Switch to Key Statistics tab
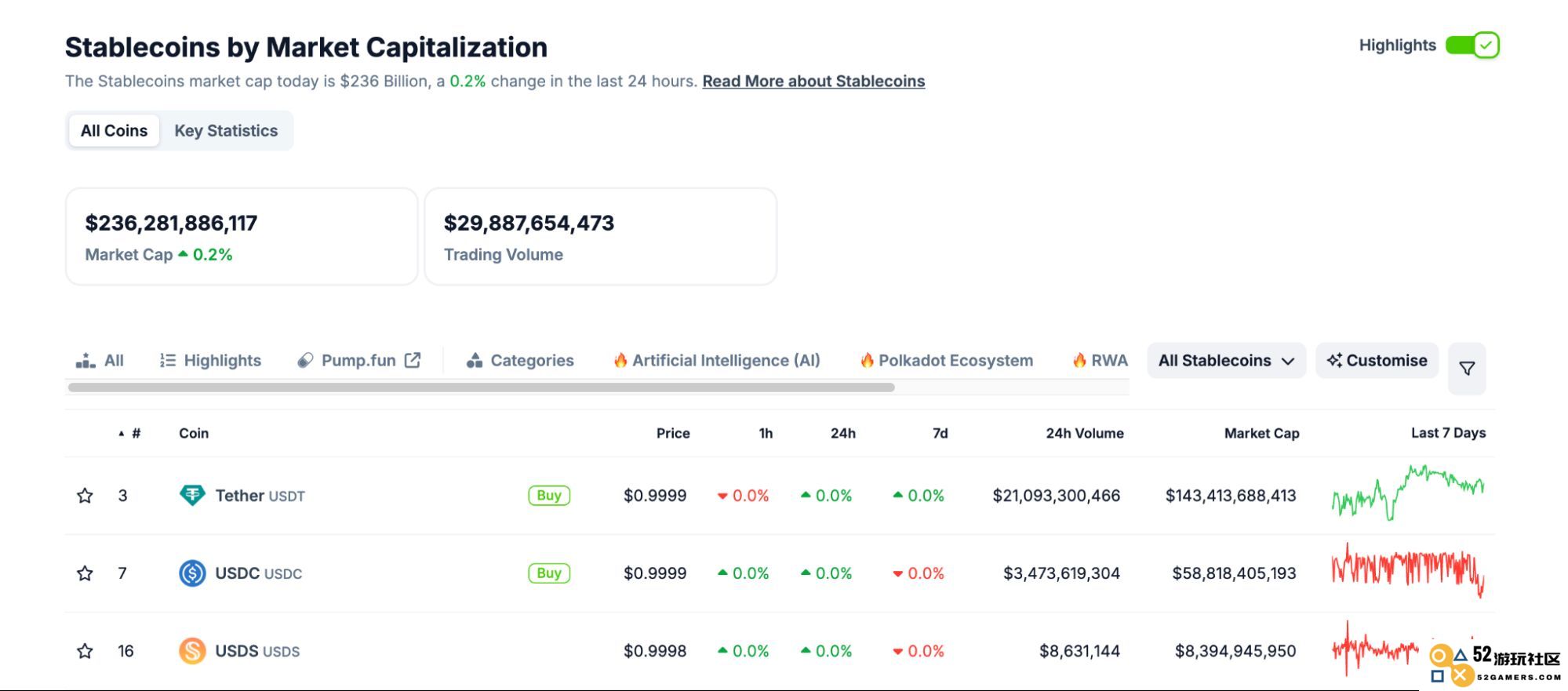Image resolution: width=1568 pixels, height=691 pixels. point(226,130)
